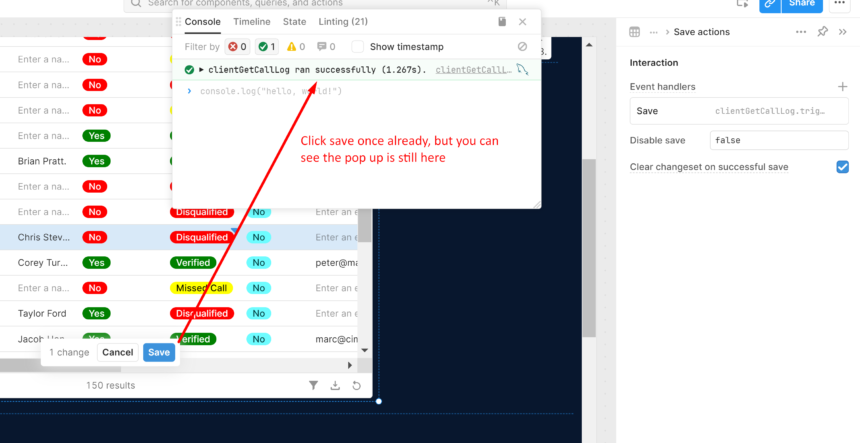Download the table data

pos(335,385)
